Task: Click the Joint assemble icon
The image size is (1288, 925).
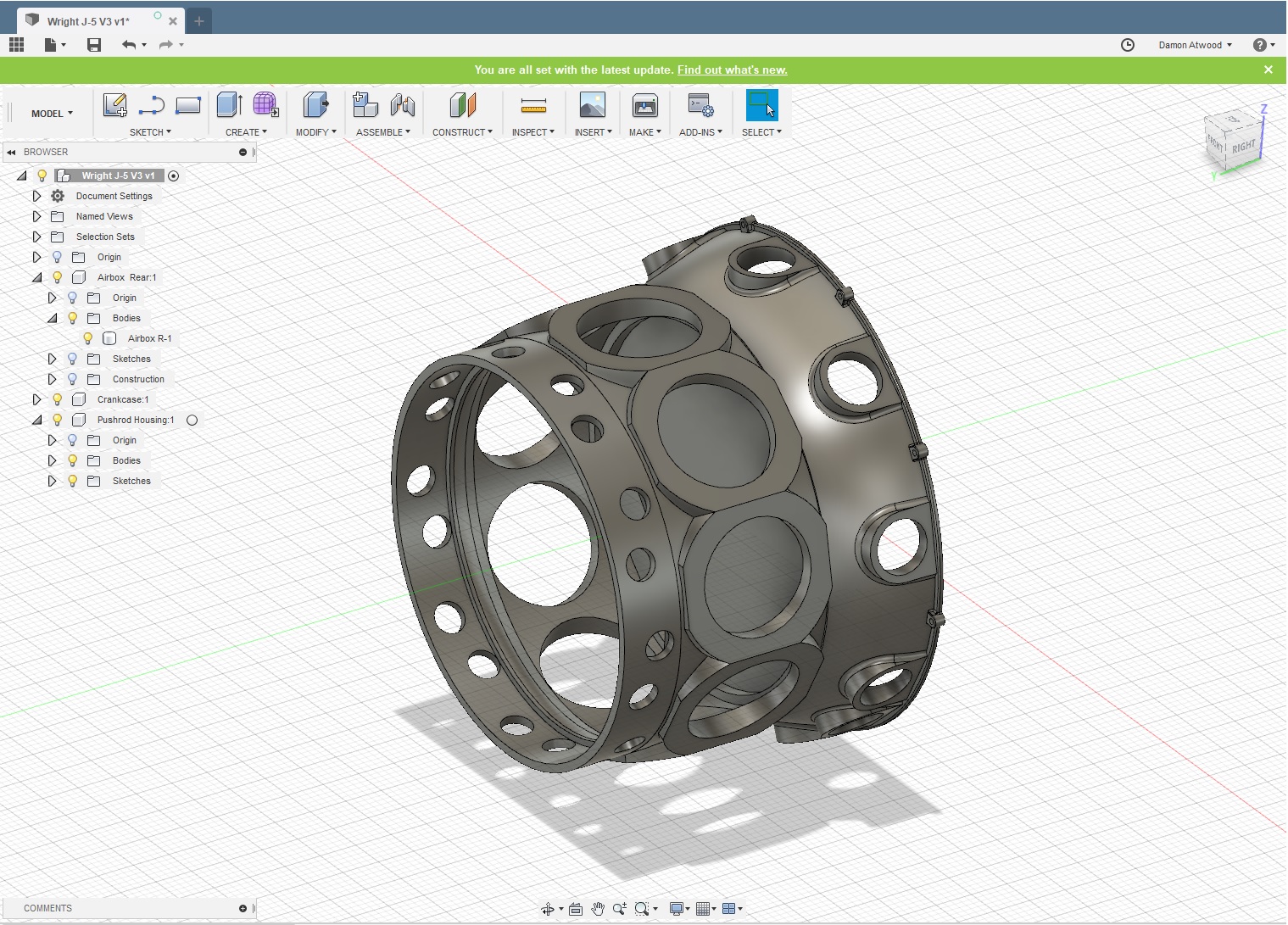Action: coord(403,105)
